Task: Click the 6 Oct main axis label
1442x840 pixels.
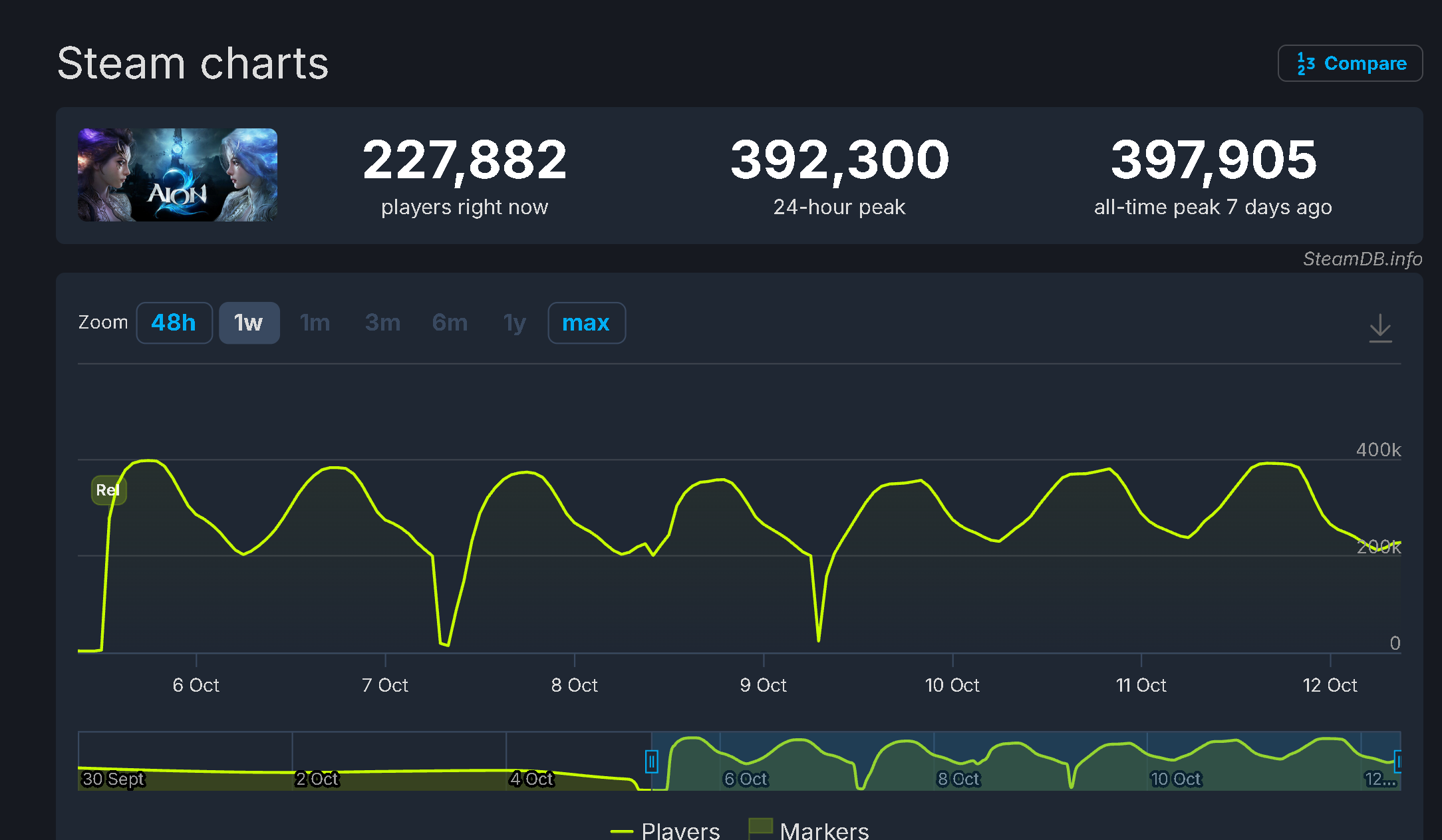Action: coord(196,685)
